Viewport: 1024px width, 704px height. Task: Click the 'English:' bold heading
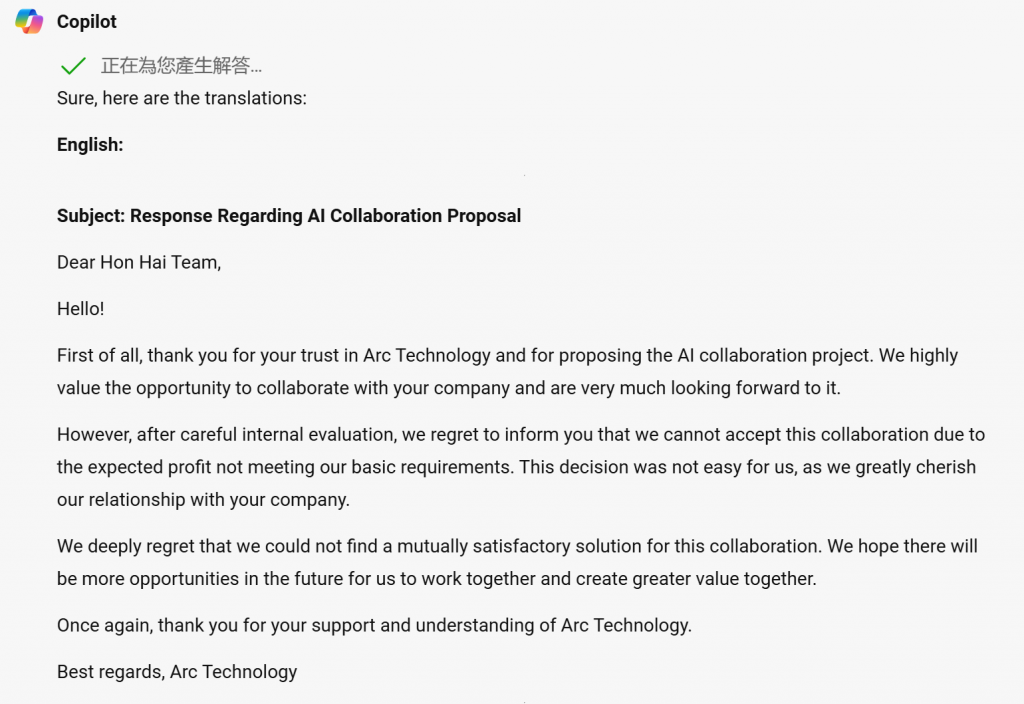point(90,144)
